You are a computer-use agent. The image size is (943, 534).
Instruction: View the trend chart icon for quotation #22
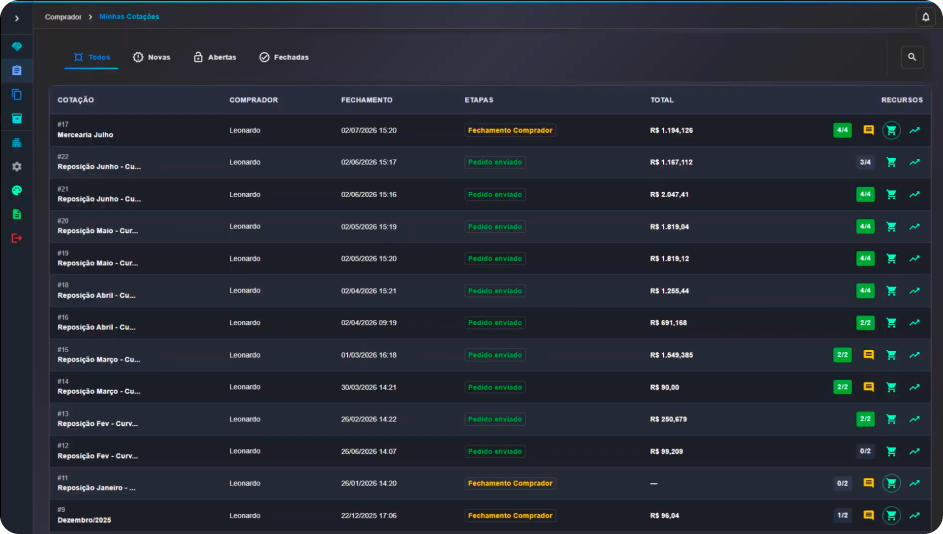click(x=915, y=162)
